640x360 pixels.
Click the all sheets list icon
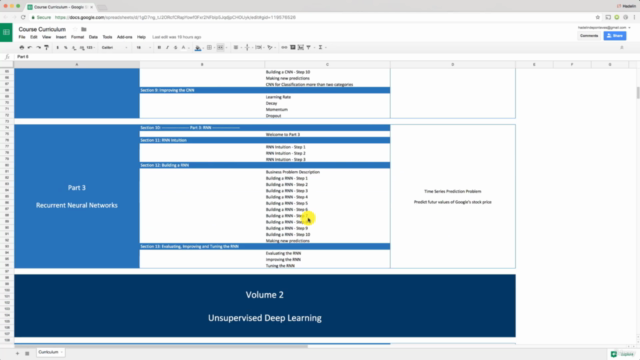tap(27, 353)
